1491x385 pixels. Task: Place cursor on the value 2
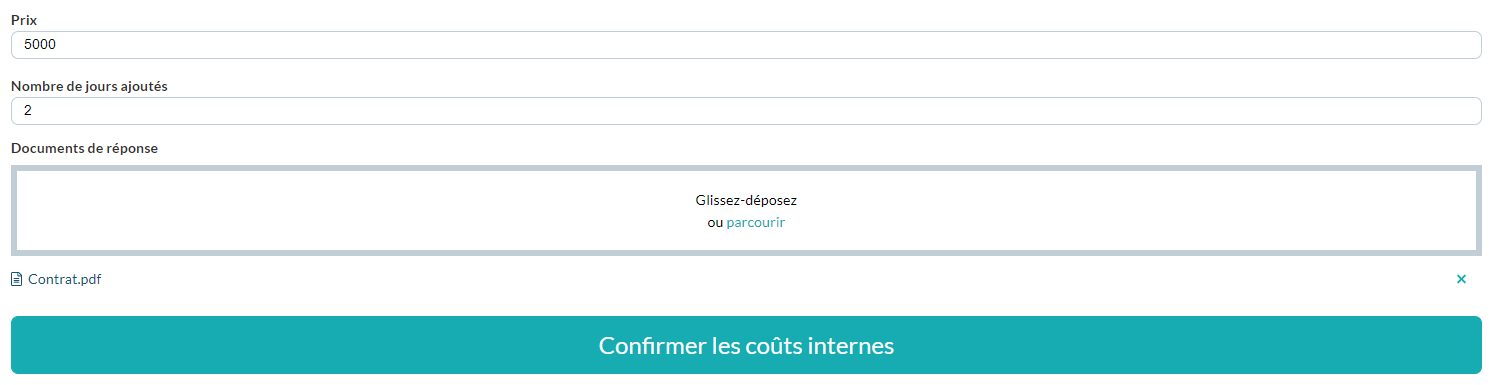28,111
